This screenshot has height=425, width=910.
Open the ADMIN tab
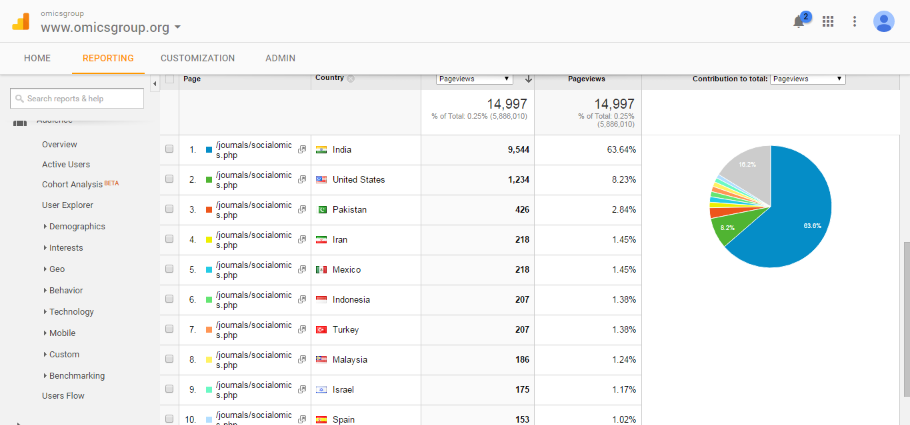tap(280, 58)
